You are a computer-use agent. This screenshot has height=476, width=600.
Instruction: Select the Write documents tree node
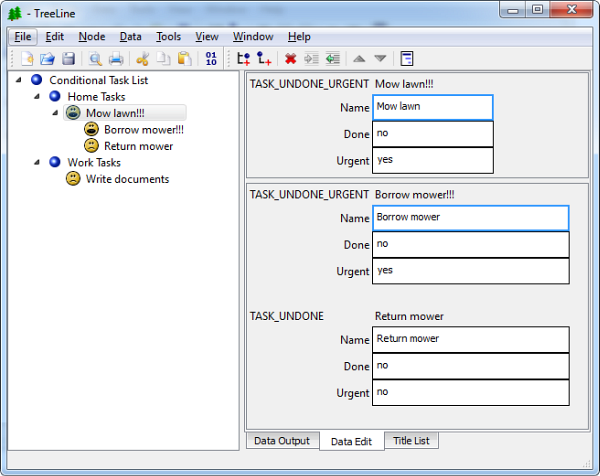point(127,179)
